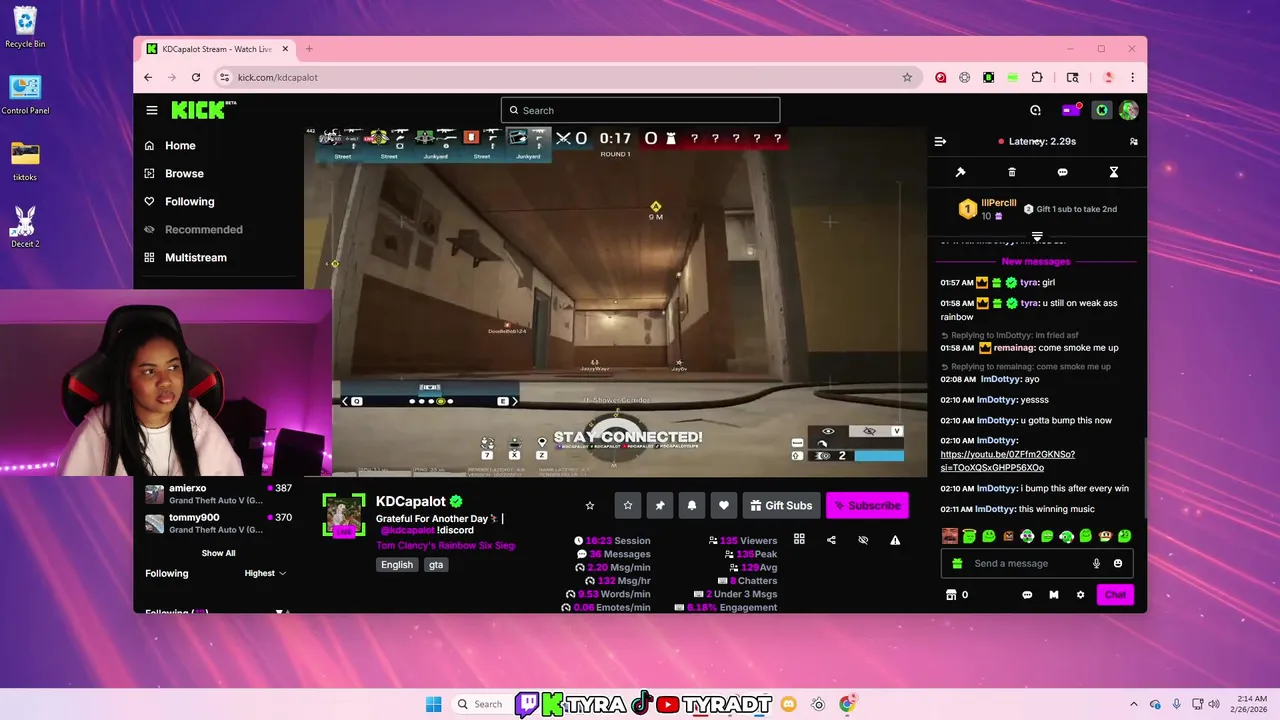The image size is (1280, 720).
Task: Toggle the outline star next to channel name
Action: click(x=590, y=505)
